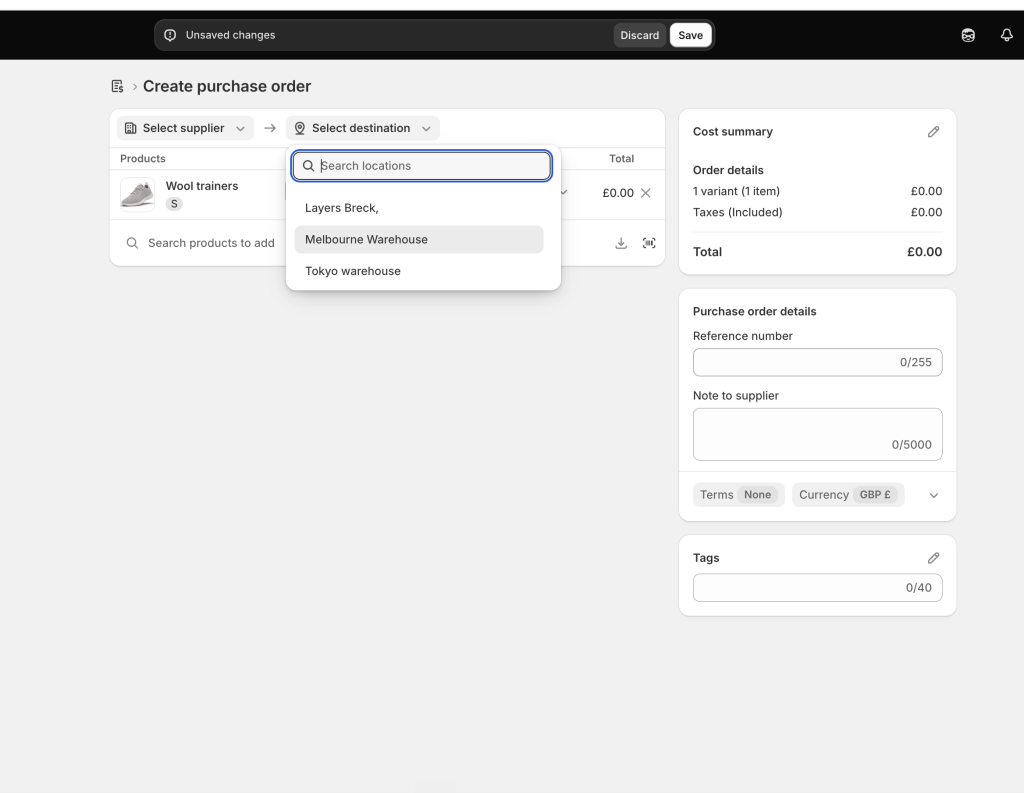Viewport: 1024px width, 793px height.
Task: Click the Create purchase order heading
Action: pyautogui.click(x=227, y=86)
